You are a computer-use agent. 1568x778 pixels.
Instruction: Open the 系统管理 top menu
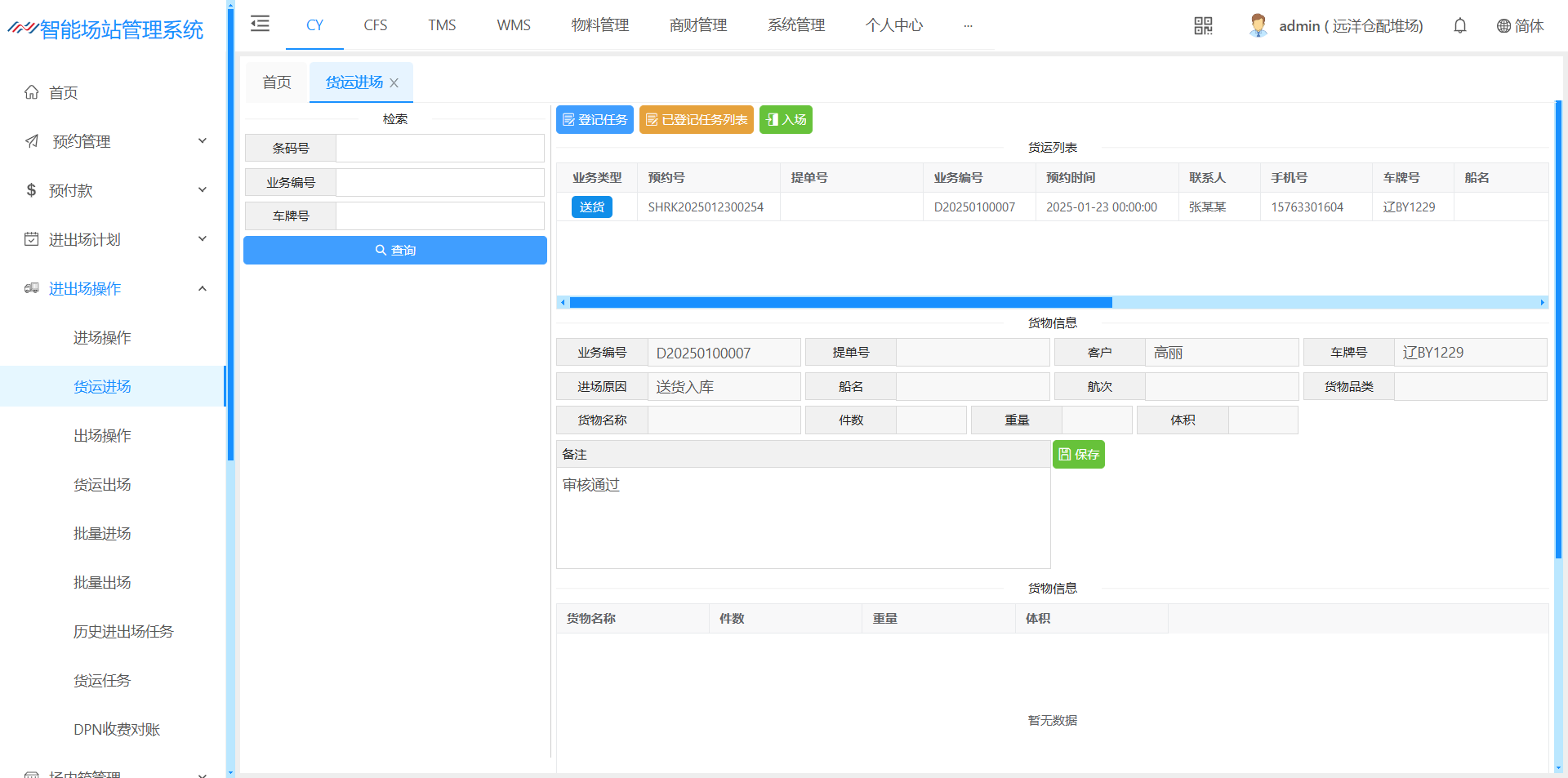pos(795,25)
